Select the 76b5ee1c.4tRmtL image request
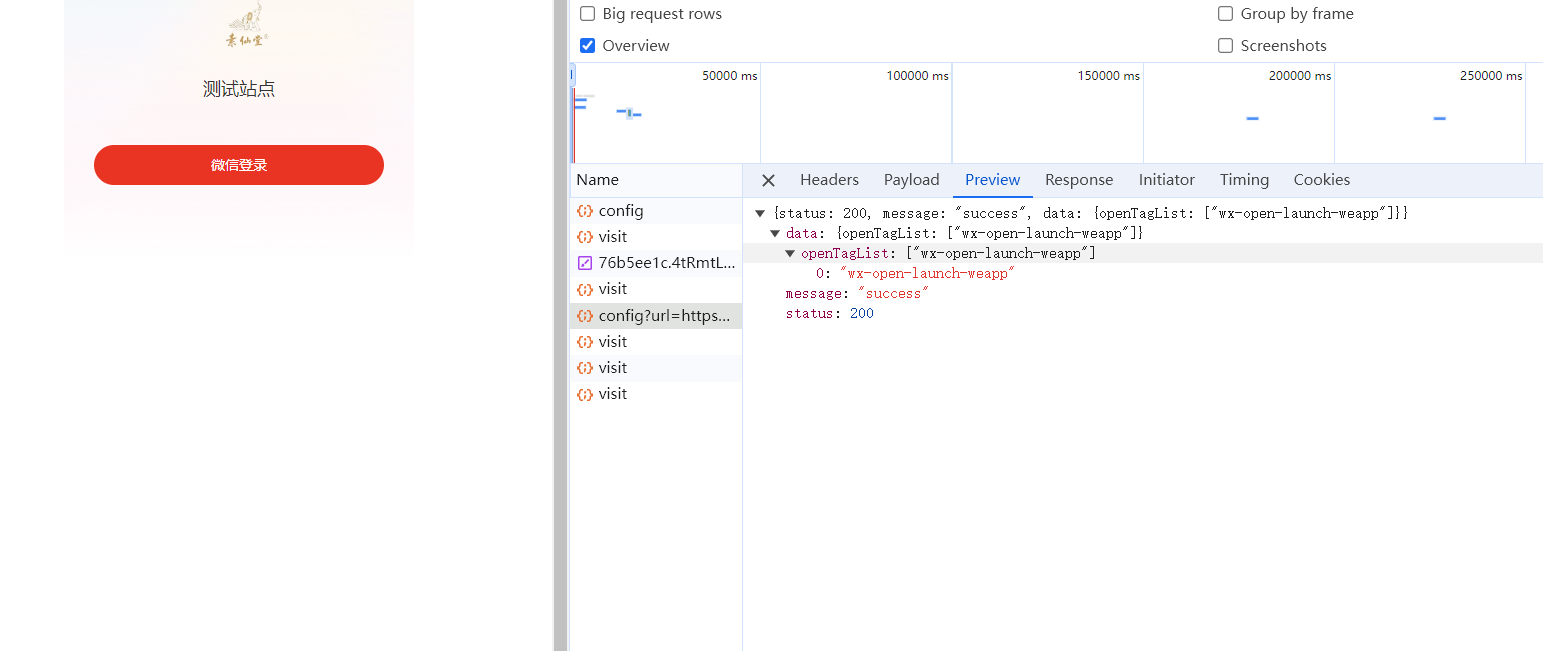This screenshot has width=1543, height=651. click(656, 263)
